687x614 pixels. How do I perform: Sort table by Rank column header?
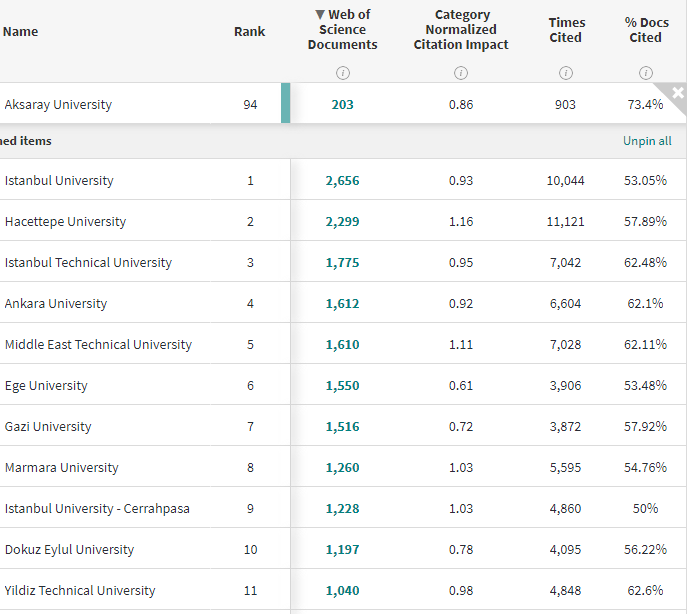250,31
